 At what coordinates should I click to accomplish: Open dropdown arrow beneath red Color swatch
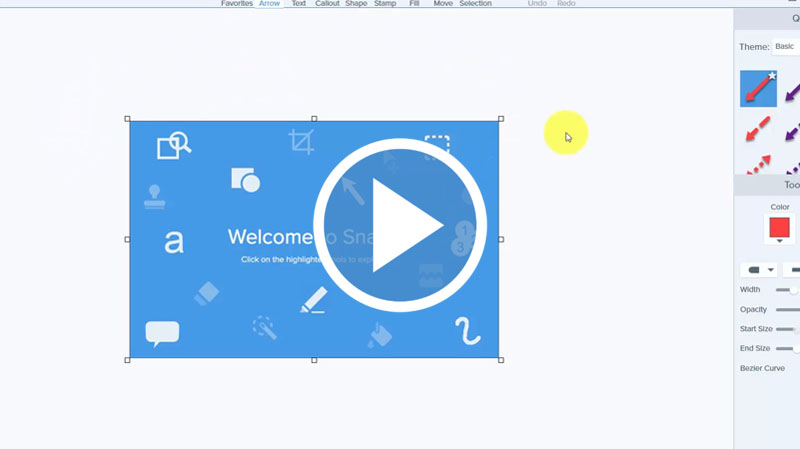coord(779,242)
